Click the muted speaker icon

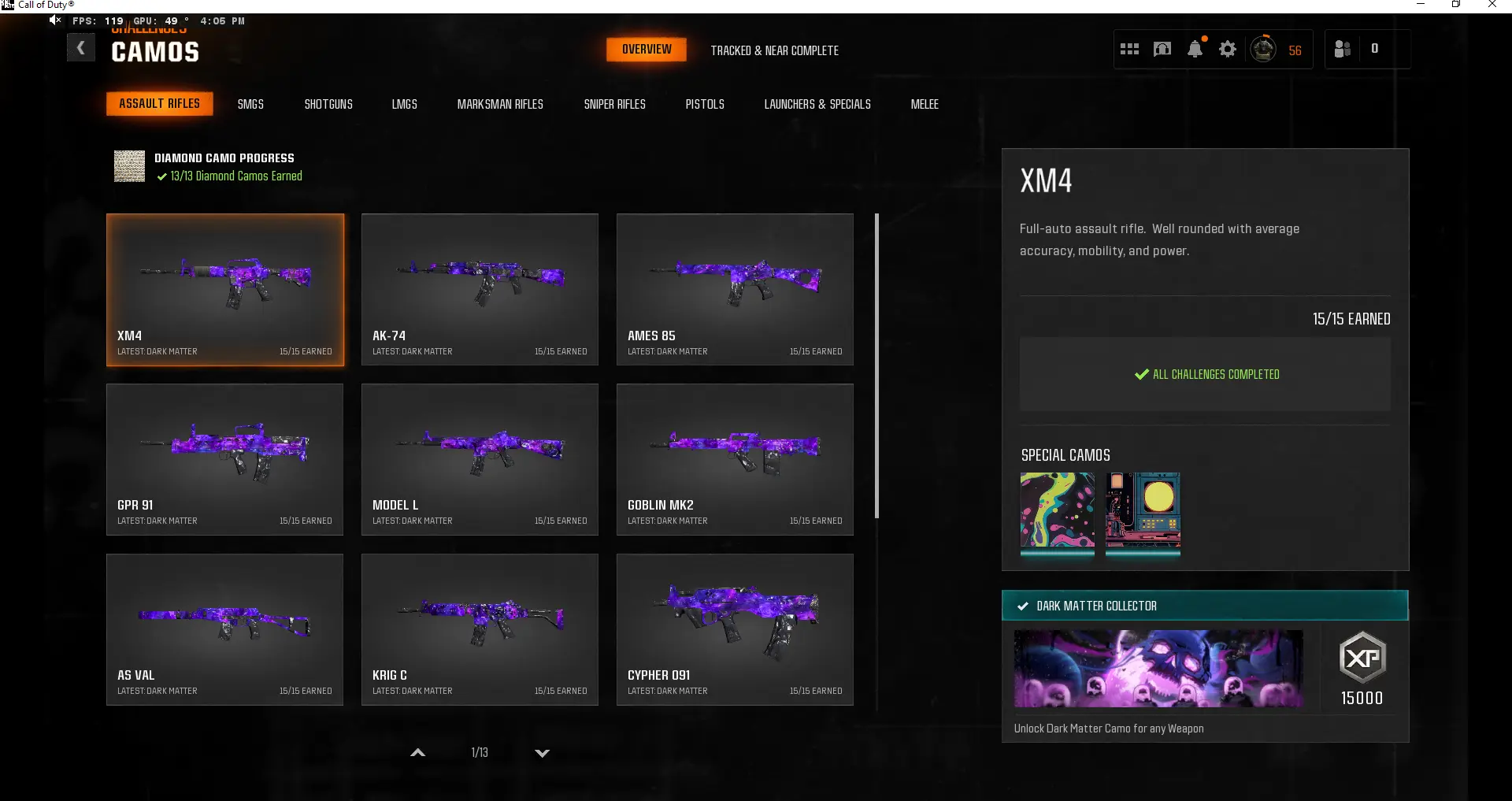click(x=55, y=20)
